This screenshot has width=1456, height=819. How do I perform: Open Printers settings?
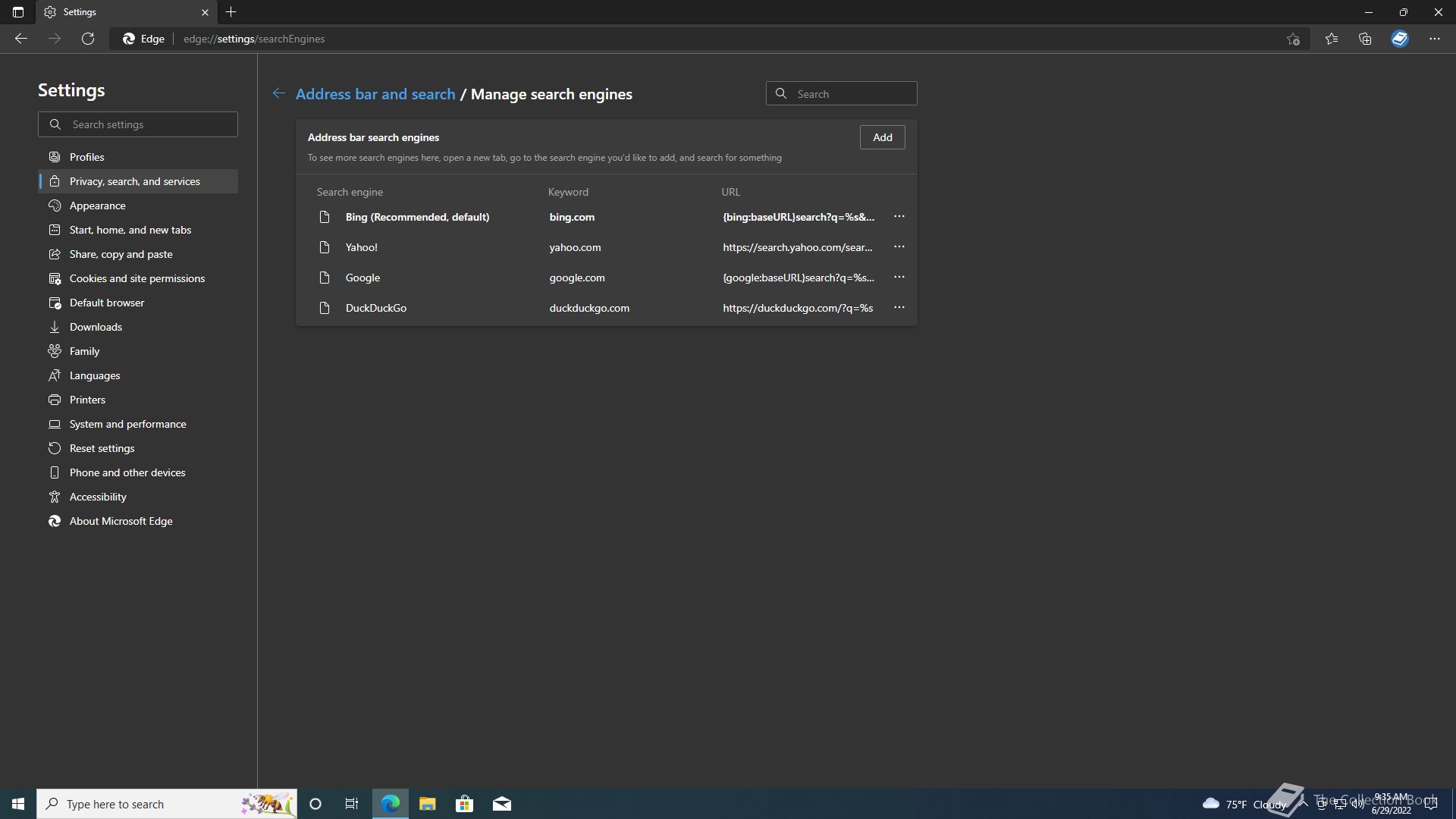[x=138, y=400]
